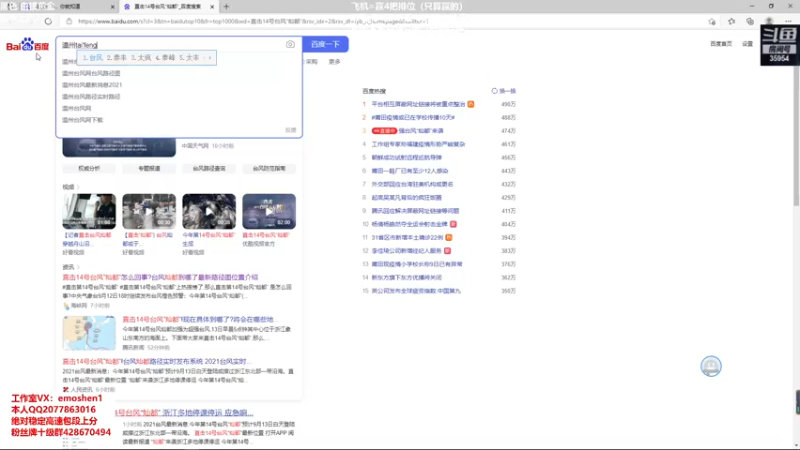Play first video thumbnail 记者直击台风灿都

click(x=89, y=211)
